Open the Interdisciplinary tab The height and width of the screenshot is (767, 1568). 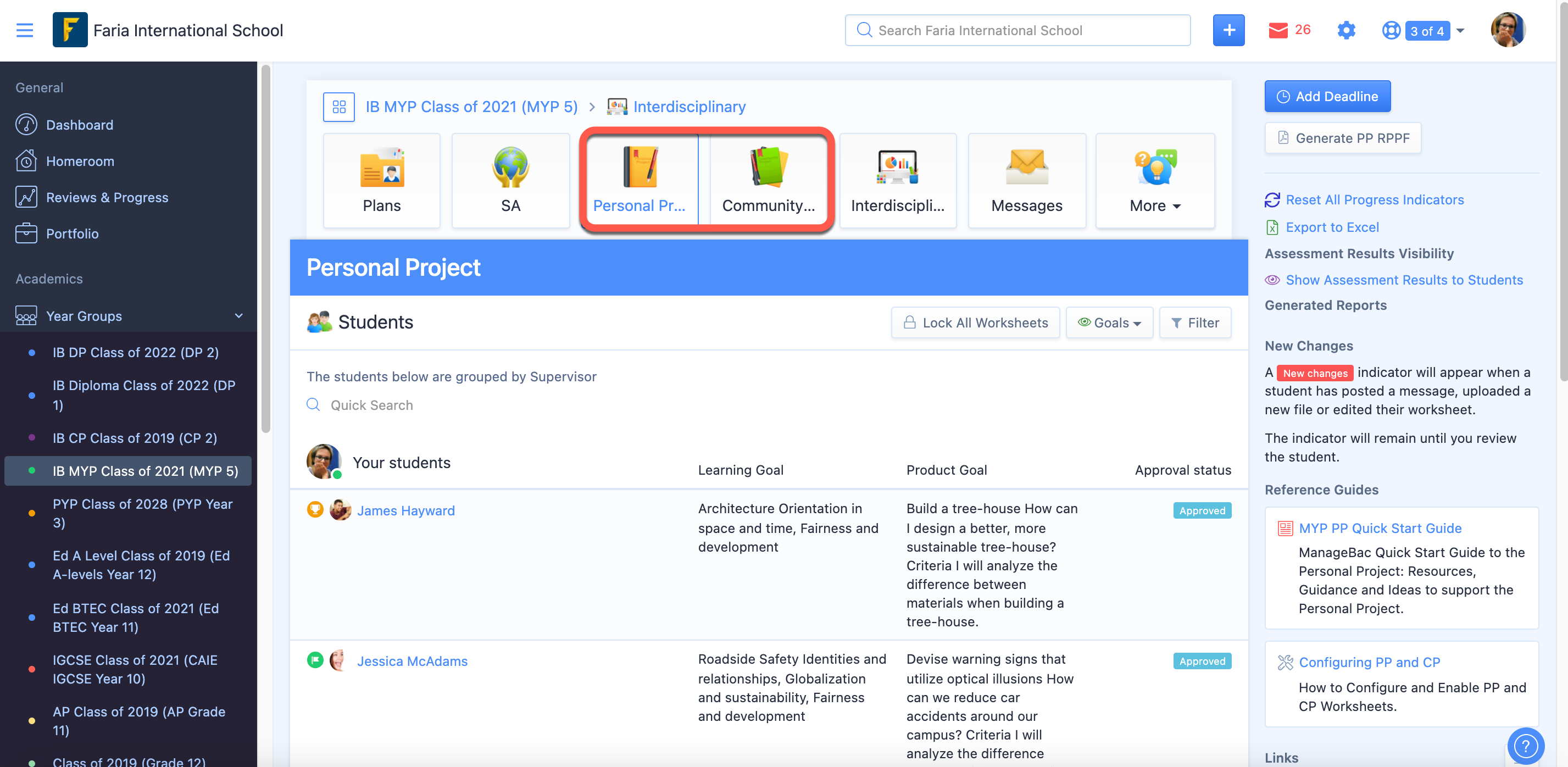click(898, 180)
